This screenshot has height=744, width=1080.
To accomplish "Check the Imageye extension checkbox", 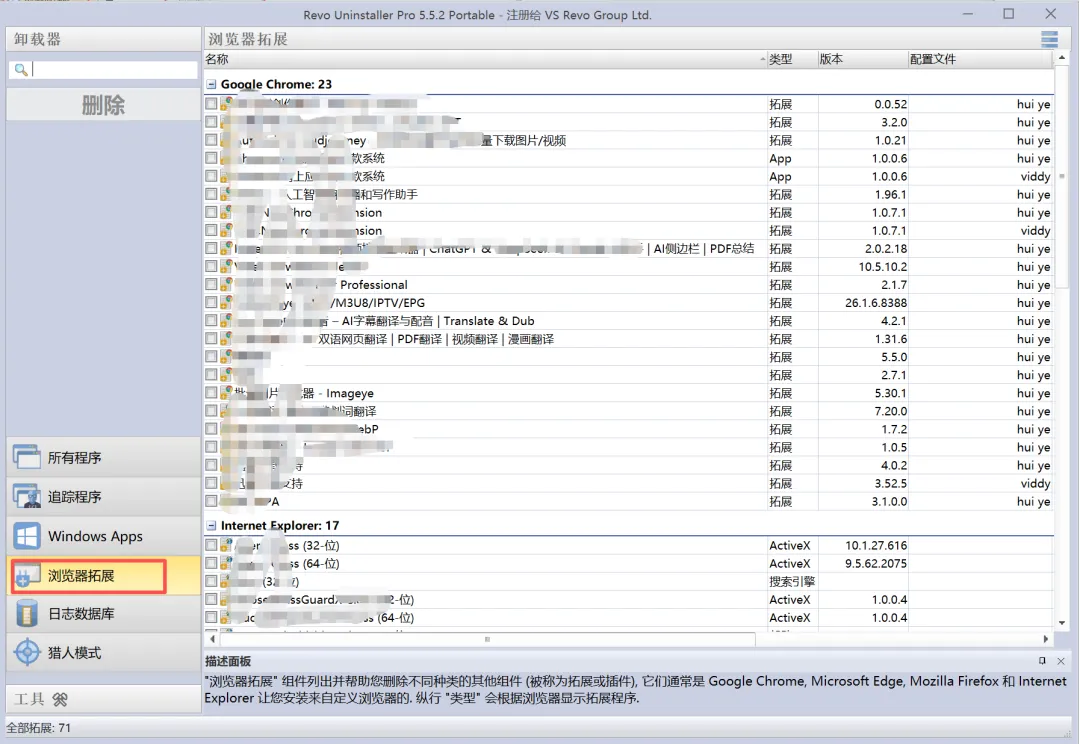I will (x=211, y=393).
